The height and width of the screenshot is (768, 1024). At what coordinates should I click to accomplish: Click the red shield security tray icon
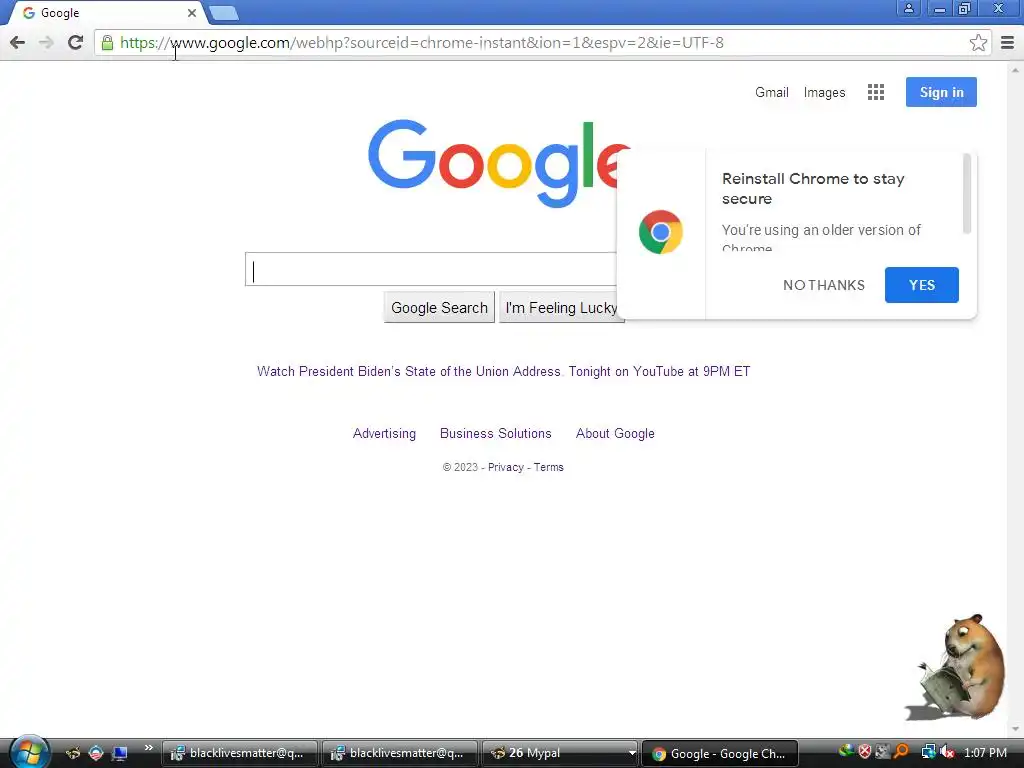click(865, 752)
